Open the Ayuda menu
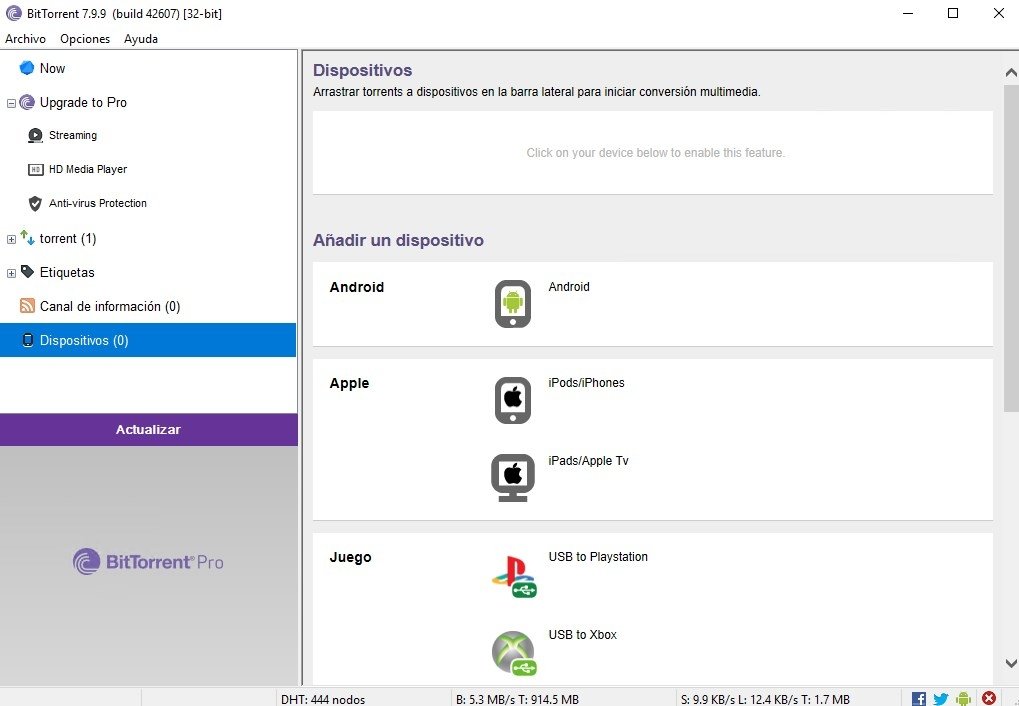The image size is (1019, 706). (x=141, y=38)
